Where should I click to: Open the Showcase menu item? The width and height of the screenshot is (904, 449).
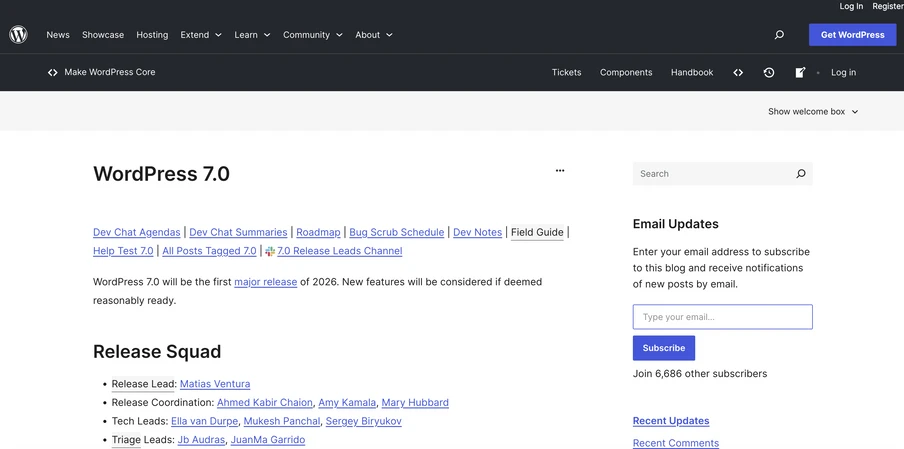pyautogui.click(x=103, y=35)
